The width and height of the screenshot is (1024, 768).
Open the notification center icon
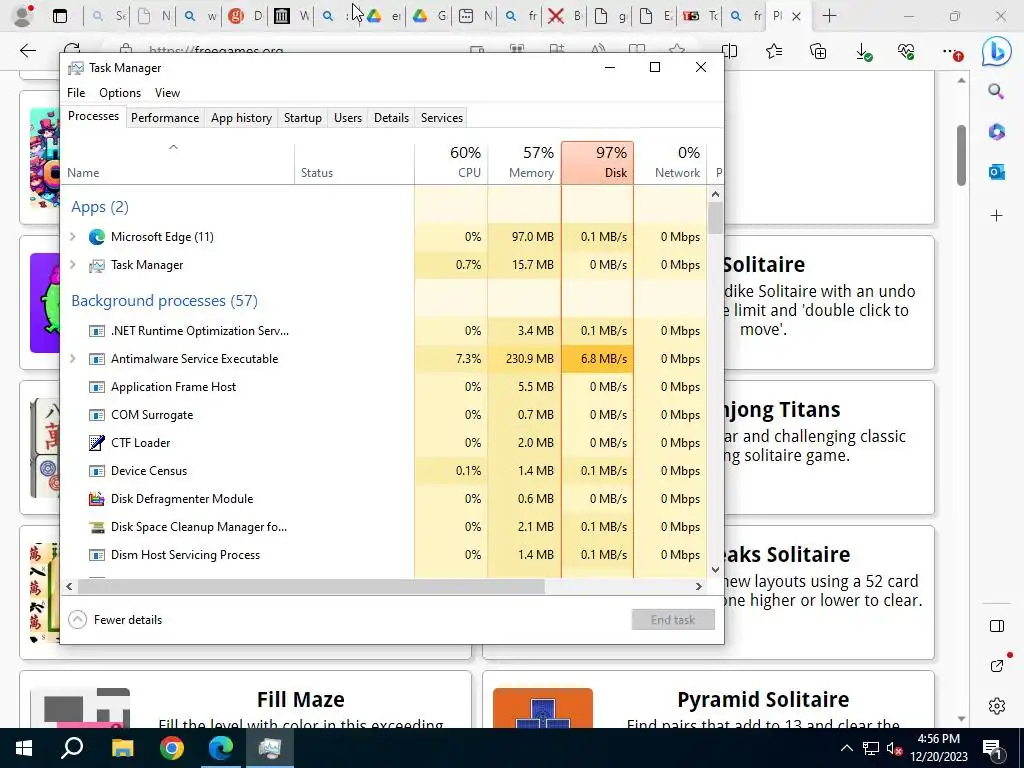(x=992, y=748)
